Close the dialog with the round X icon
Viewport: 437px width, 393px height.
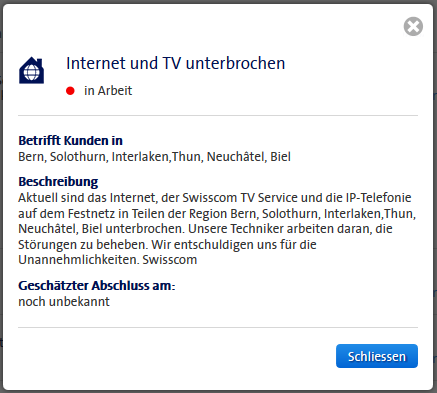click(x=413, y=26)
